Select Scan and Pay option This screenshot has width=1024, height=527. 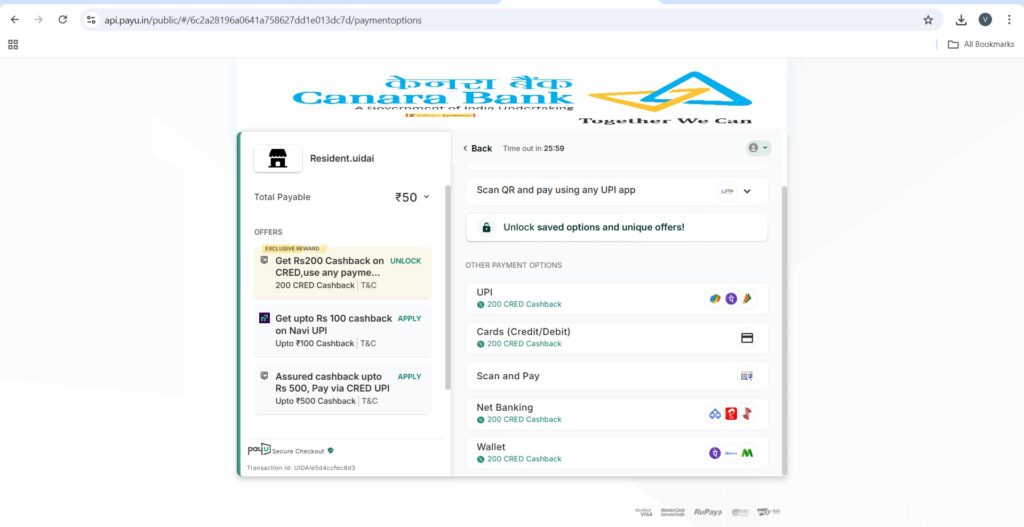(616, 376)
